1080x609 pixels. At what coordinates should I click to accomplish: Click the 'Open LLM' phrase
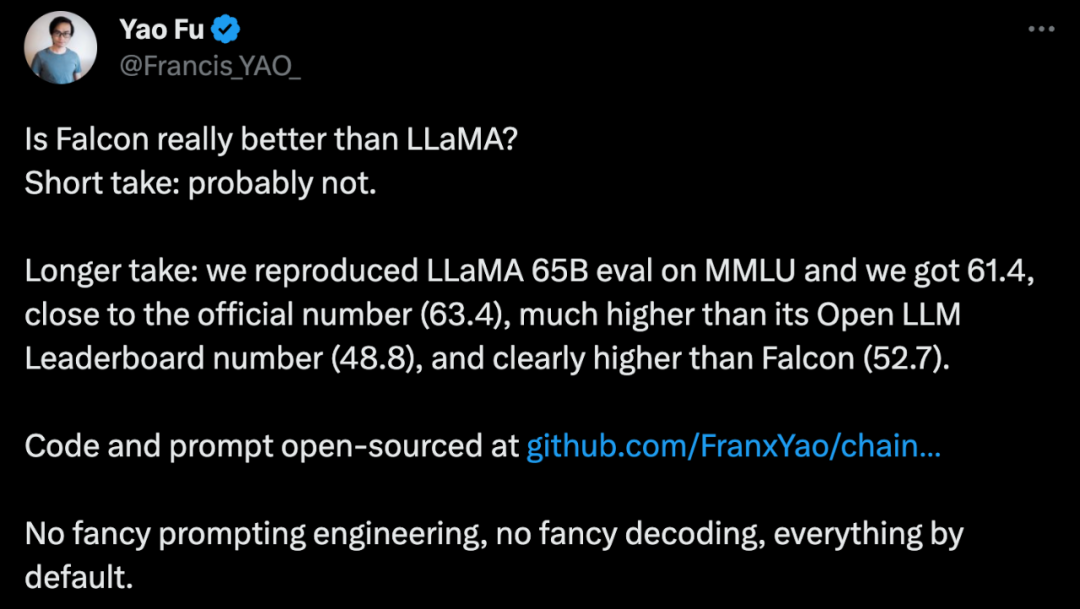point(888,316)
